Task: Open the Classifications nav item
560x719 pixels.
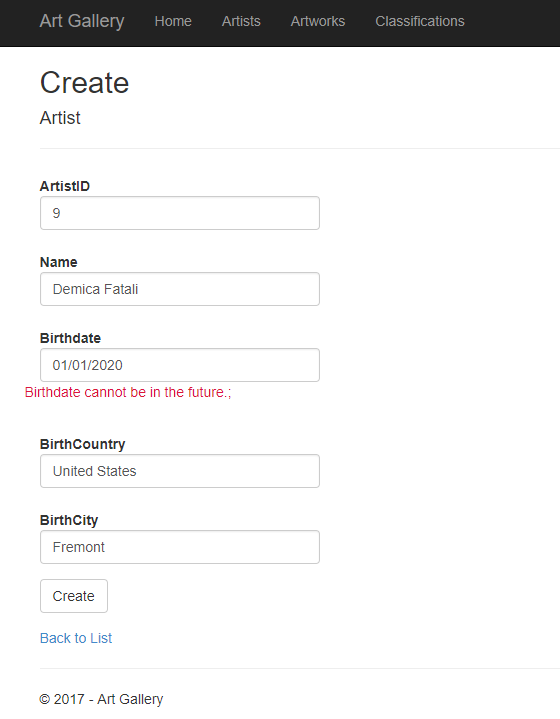Action: [x=420, y=21]
